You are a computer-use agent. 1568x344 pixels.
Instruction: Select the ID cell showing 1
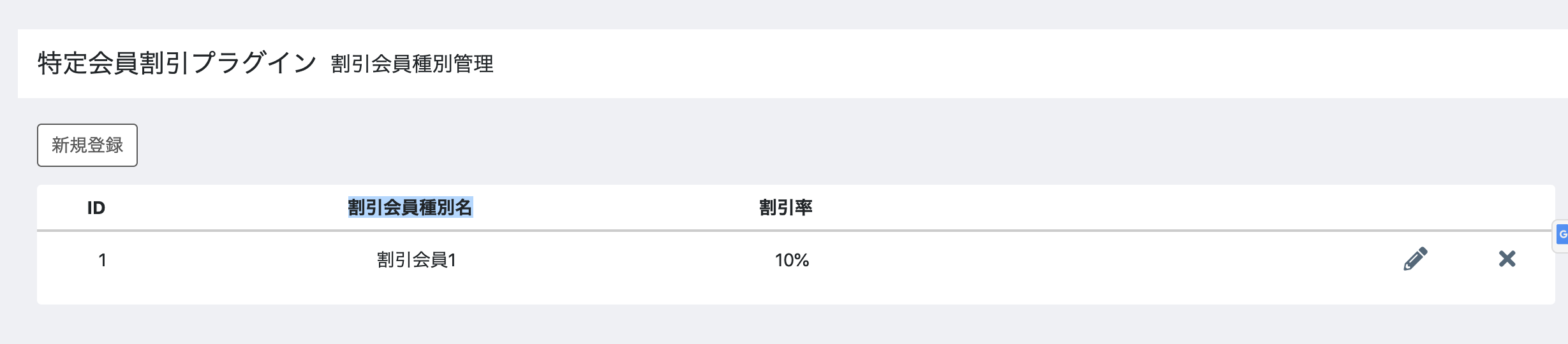(x=102, y=260)
